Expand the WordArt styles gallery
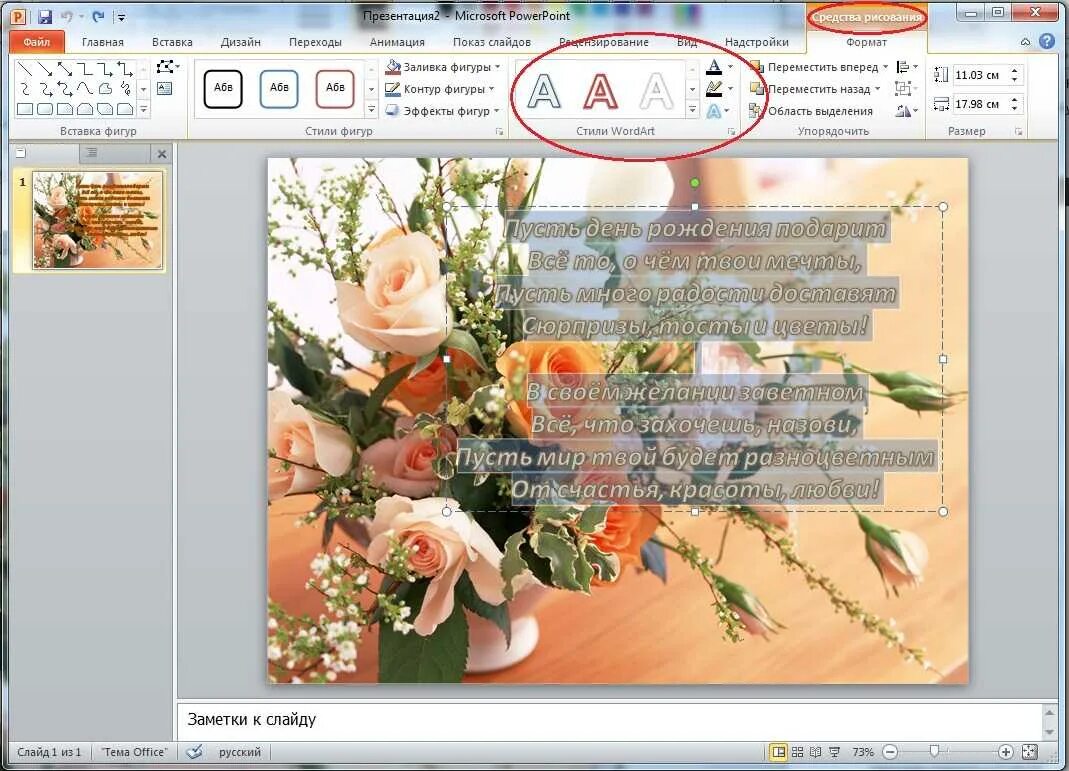 click(693, 109)
